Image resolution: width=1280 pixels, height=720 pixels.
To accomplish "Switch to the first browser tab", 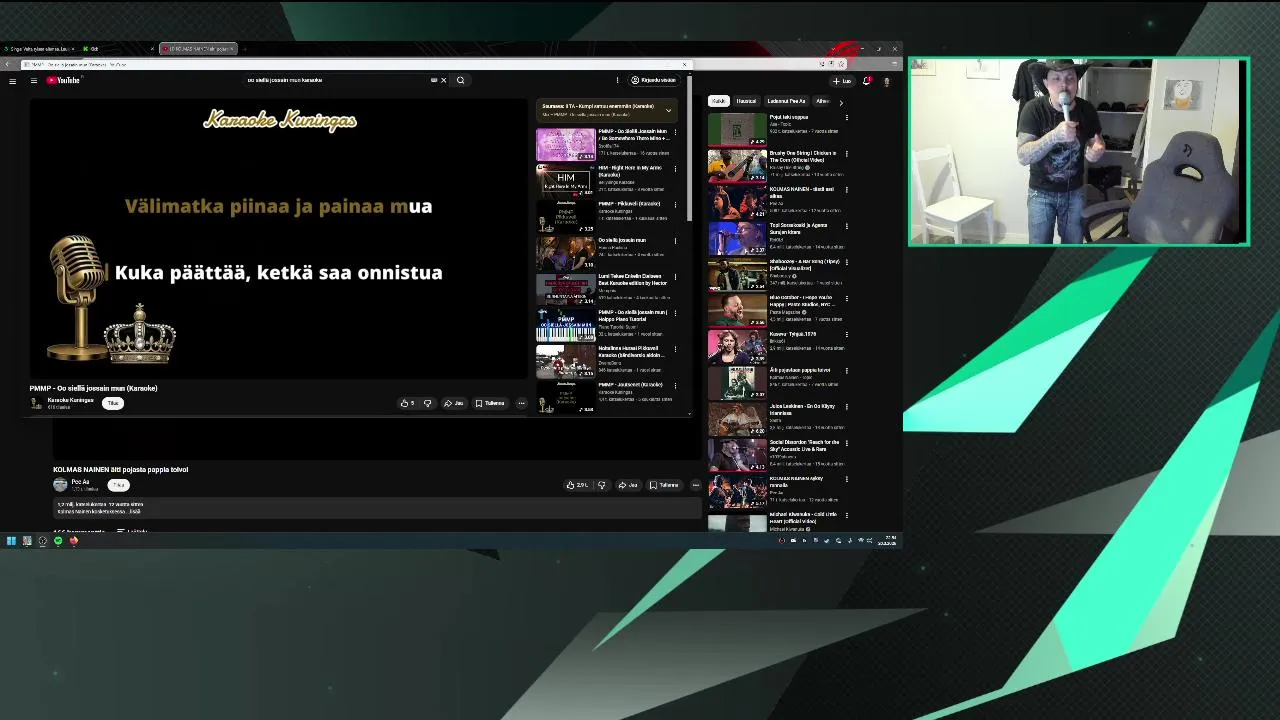I will tap(40, 48).
